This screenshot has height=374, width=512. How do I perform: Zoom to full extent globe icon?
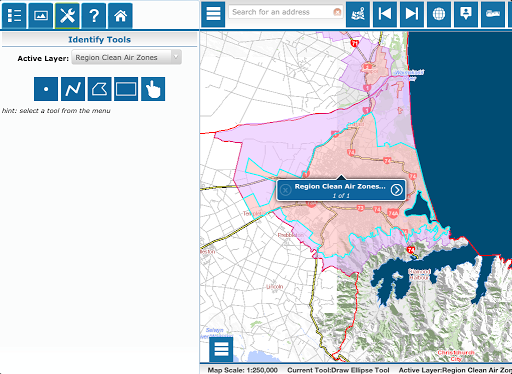coord(439,14)
